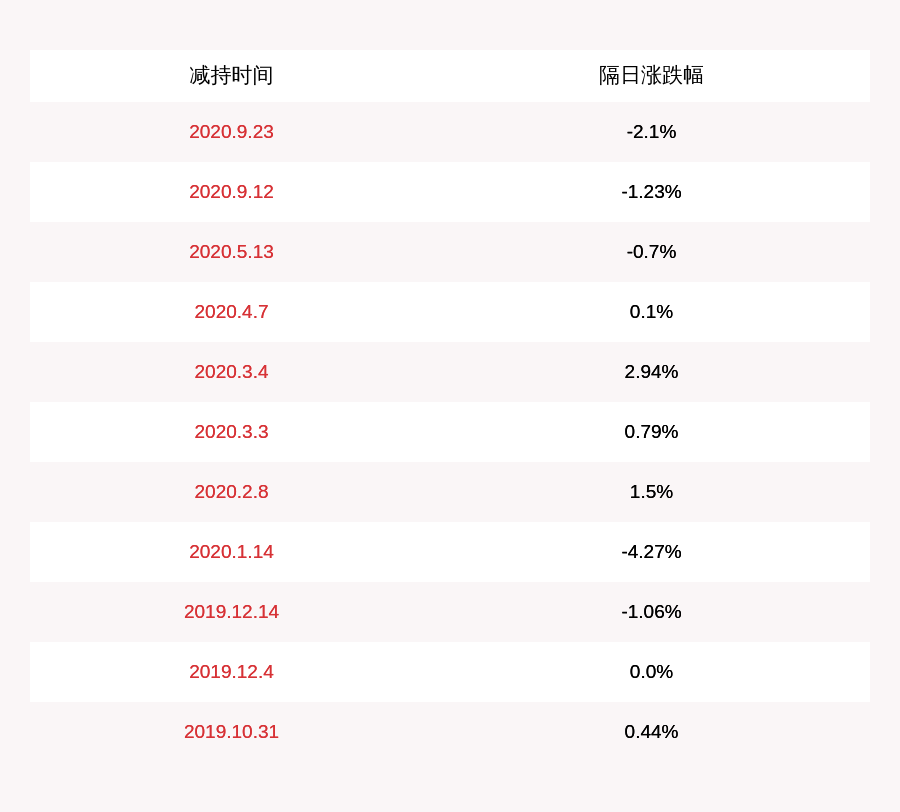Screen dimensions: 900x812
Task: Click the -1.06% change value
Action: coord(651,611)
